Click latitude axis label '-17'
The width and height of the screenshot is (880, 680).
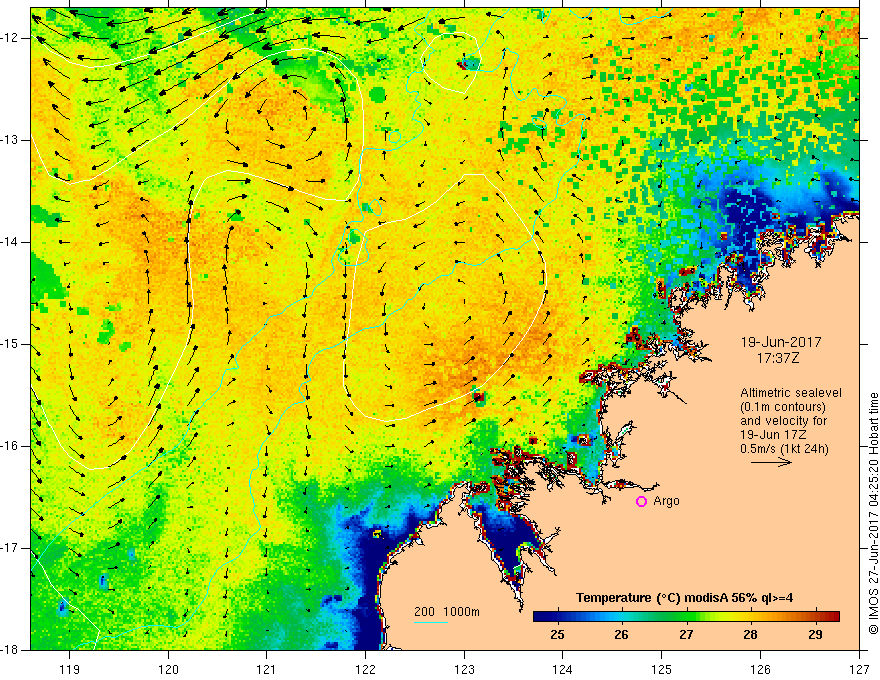(11, 548)
